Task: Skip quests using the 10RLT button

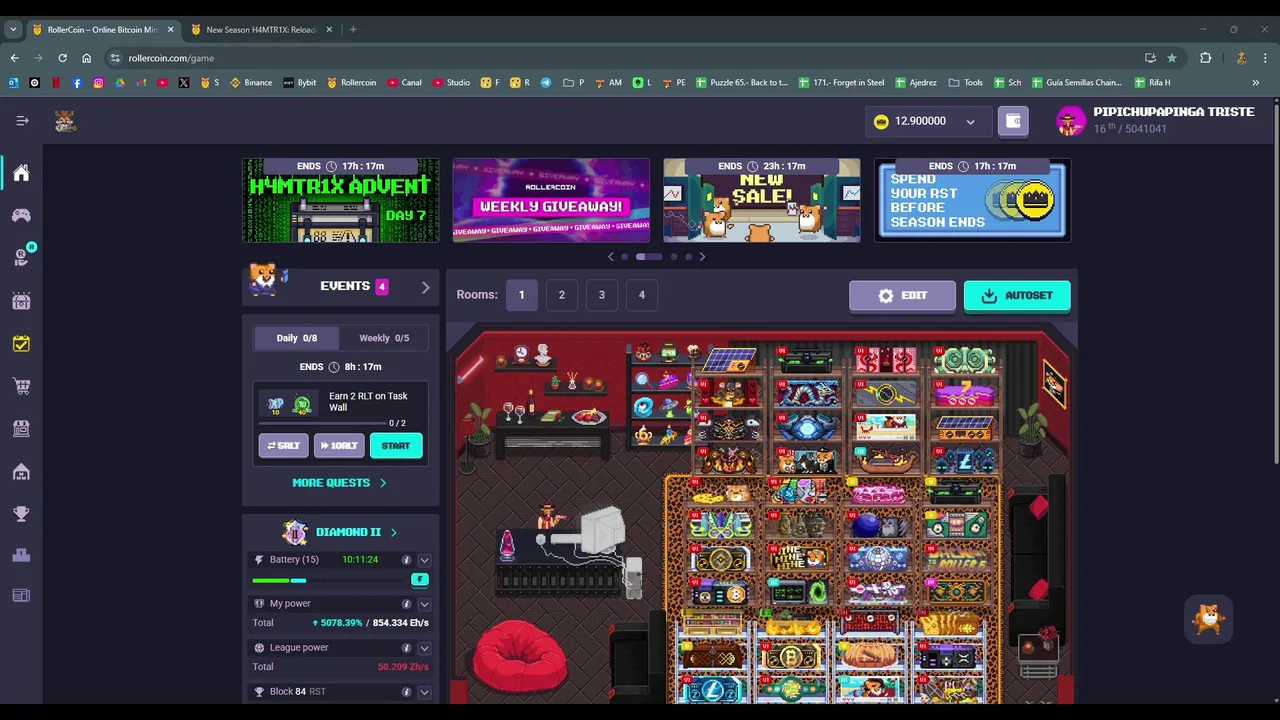Action: click(x=339, y=446)
